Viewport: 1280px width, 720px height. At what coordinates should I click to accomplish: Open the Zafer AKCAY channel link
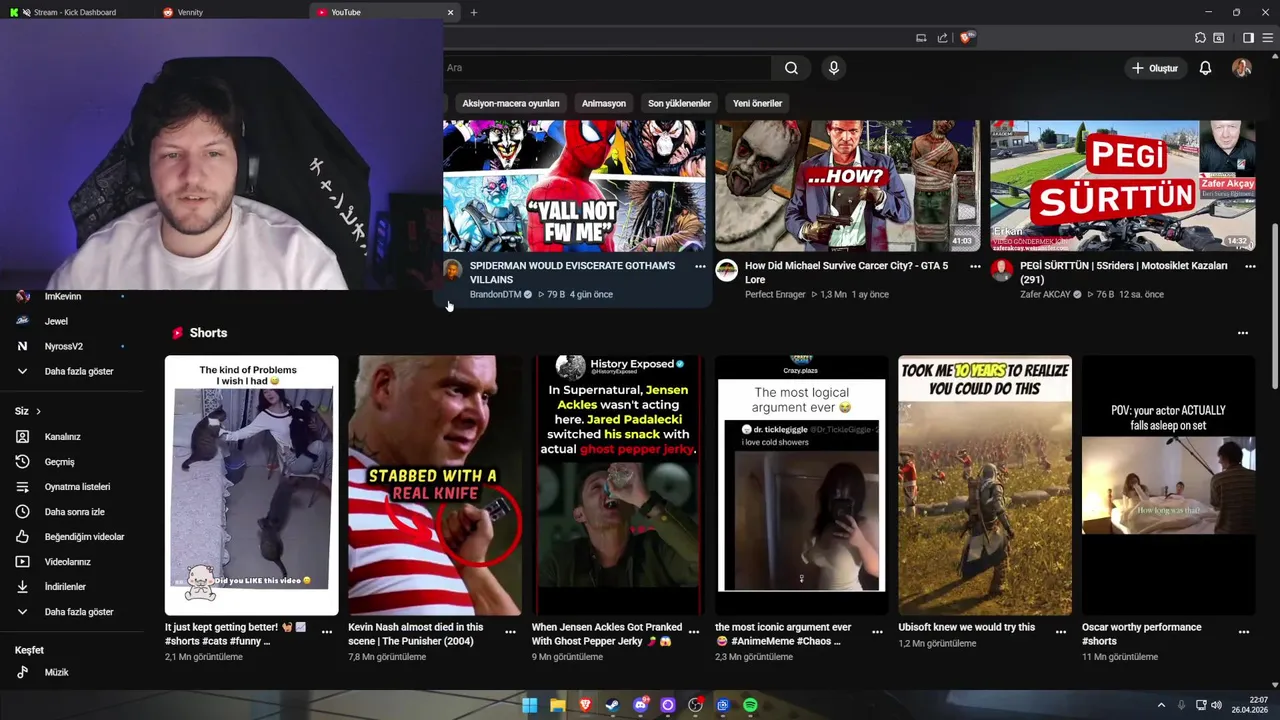[x=1045, y=295]
